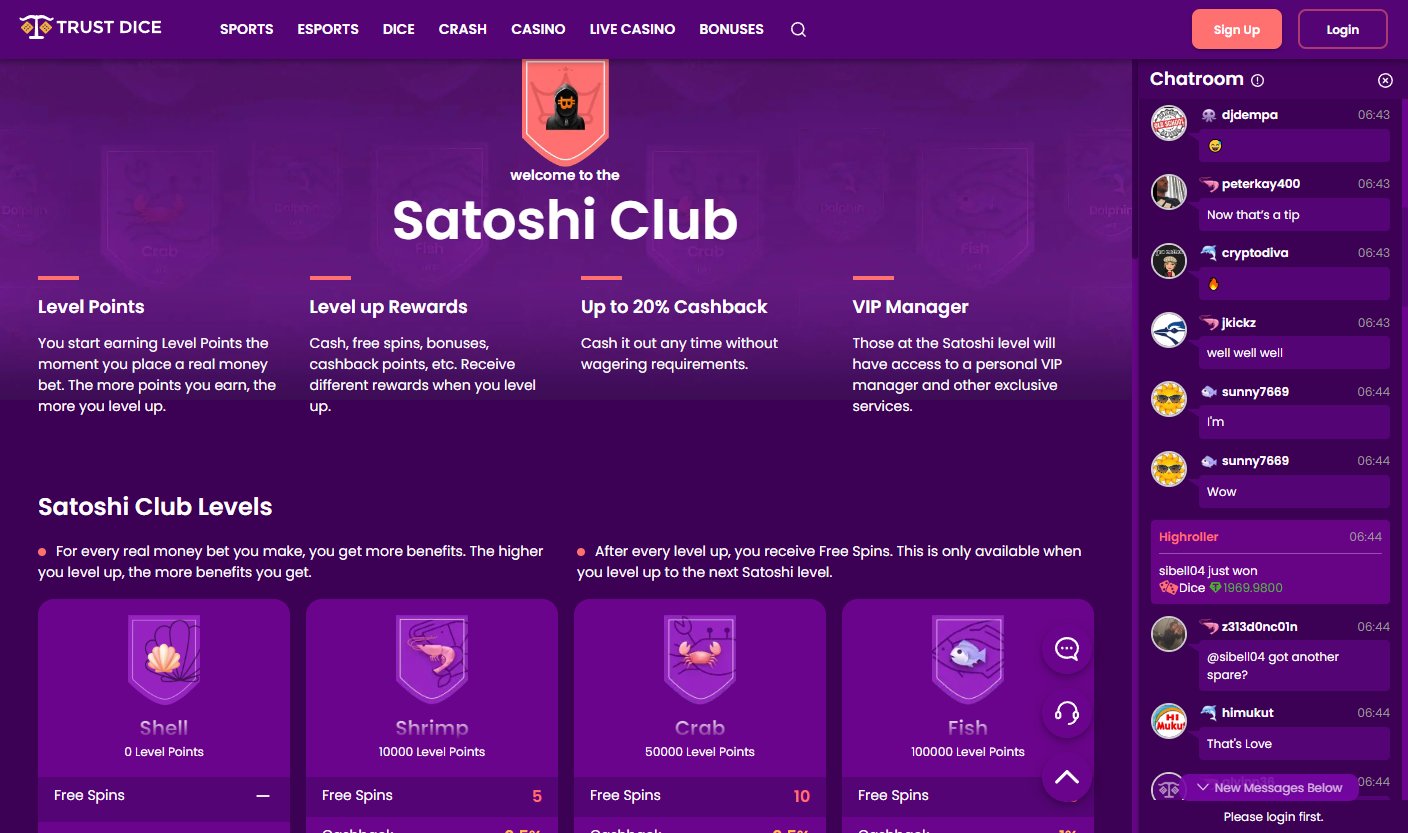
Task: Open the BONUSES menu item
Action: pyautogui.click(x=731, y=29)
